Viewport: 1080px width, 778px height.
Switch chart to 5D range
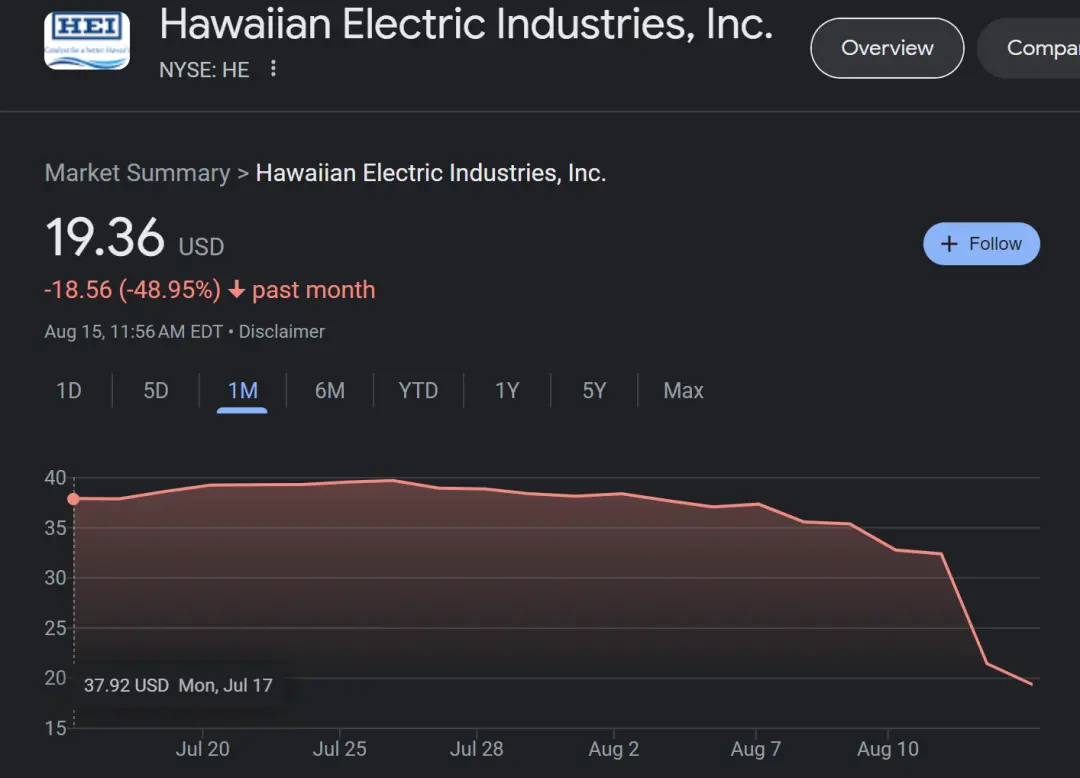pos(156,390)
